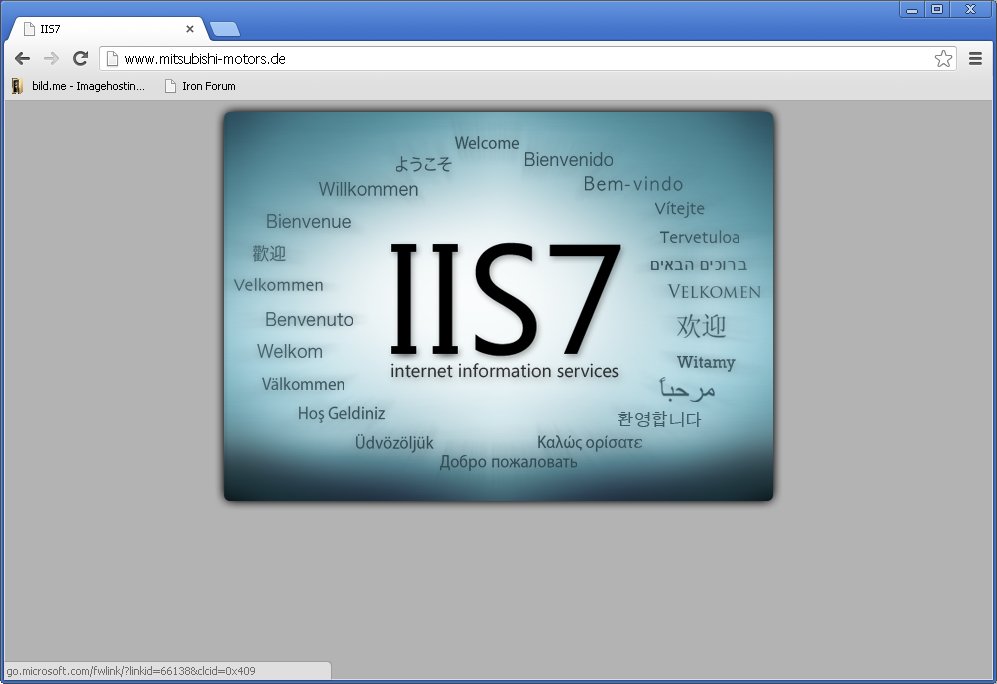The width and height of the screenshot is (997, 684).
Task: Open a new tab
Action: (225, 29)
